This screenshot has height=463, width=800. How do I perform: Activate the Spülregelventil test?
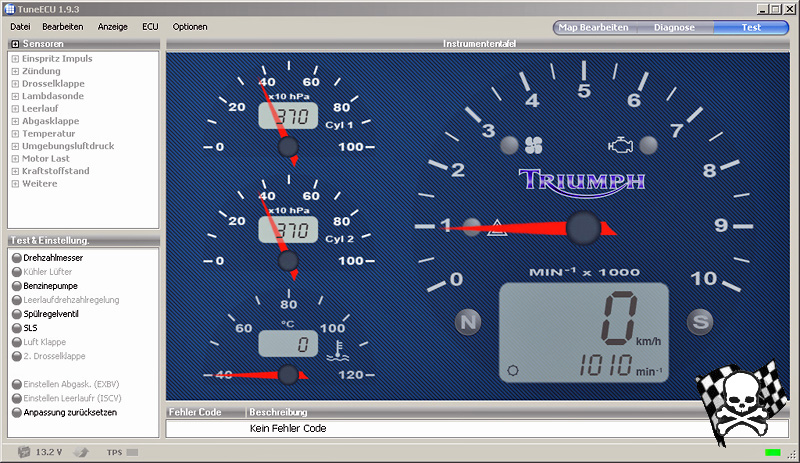[x=17, y=314]
